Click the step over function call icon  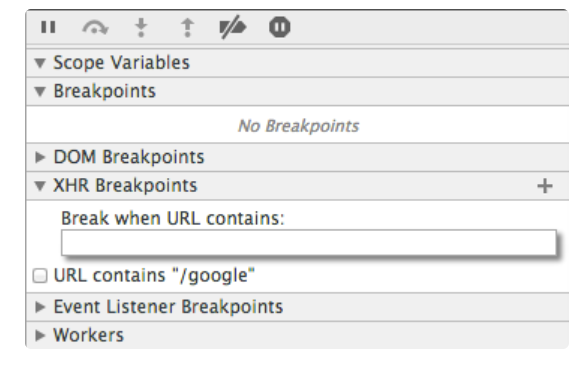pyautogui.click(x=95, y=28)
